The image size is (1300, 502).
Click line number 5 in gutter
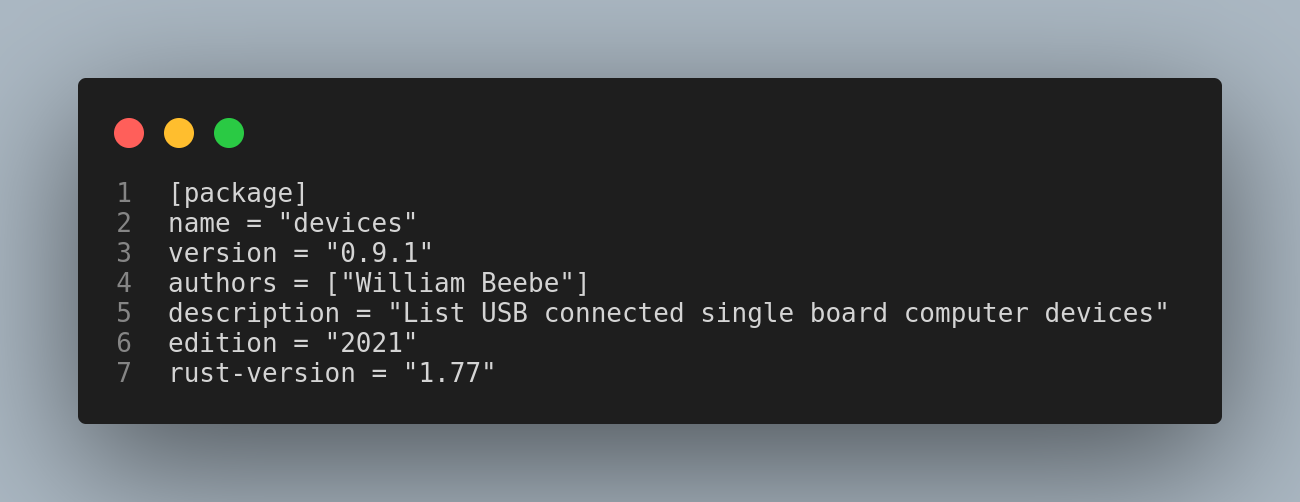point(124,313)
